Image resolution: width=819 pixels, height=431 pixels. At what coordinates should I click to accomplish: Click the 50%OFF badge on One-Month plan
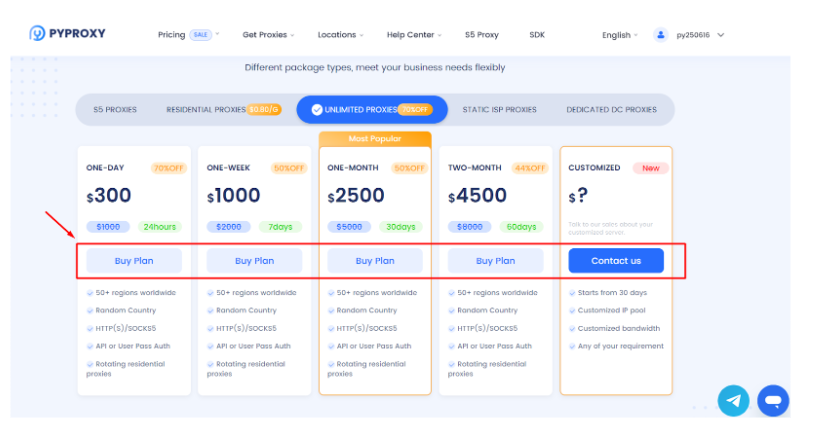click(410, 168)
